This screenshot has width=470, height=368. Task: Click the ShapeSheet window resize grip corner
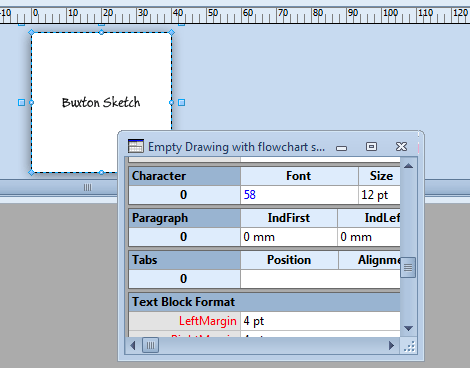[409, 346]
